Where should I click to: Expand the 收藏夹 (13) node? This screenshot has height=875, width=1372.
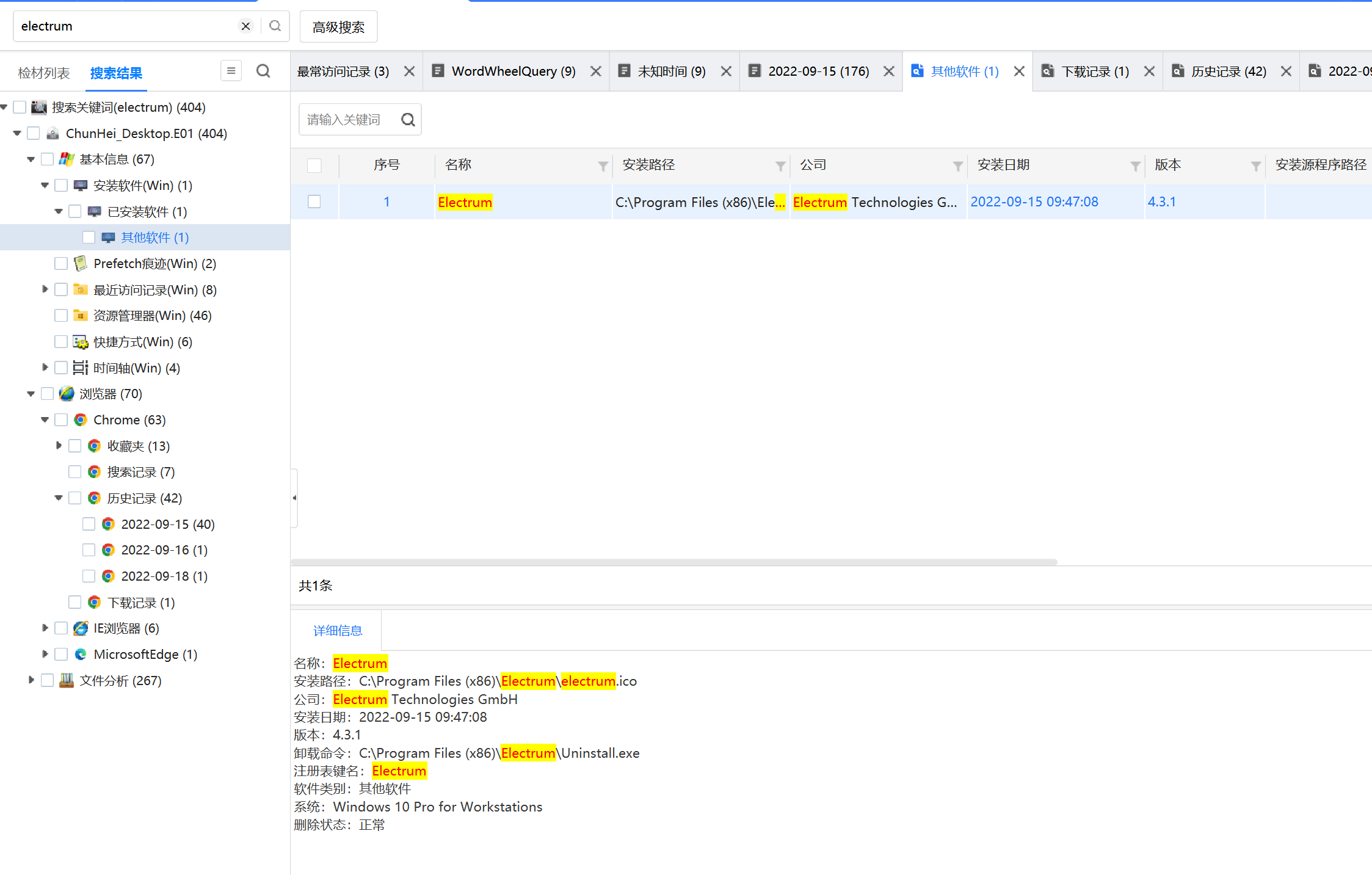tap(59, 446)
